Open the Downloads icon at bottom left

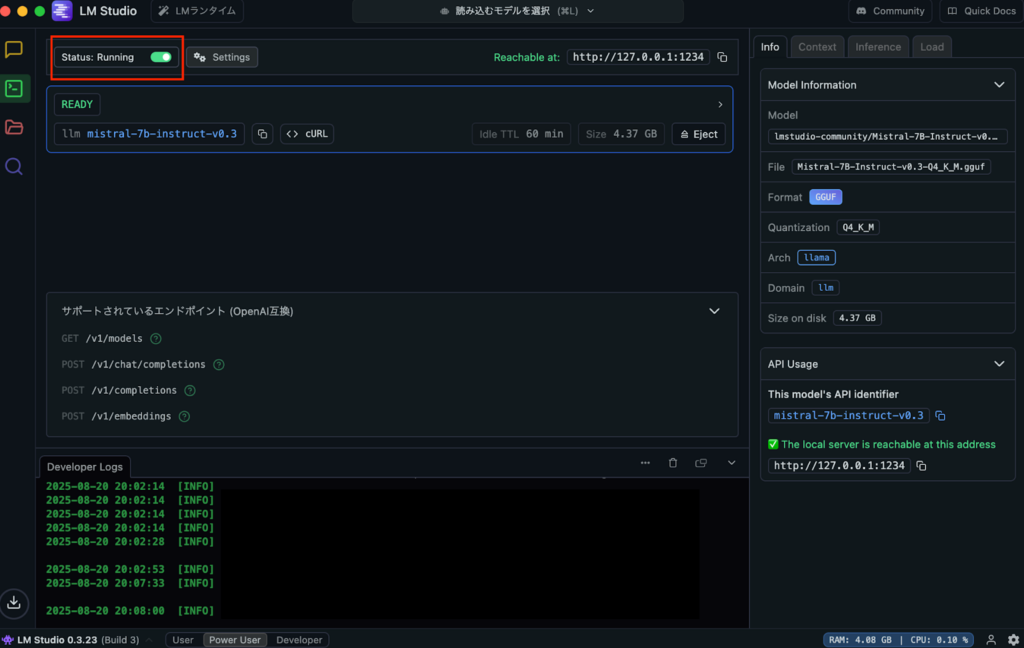point(14,602)
